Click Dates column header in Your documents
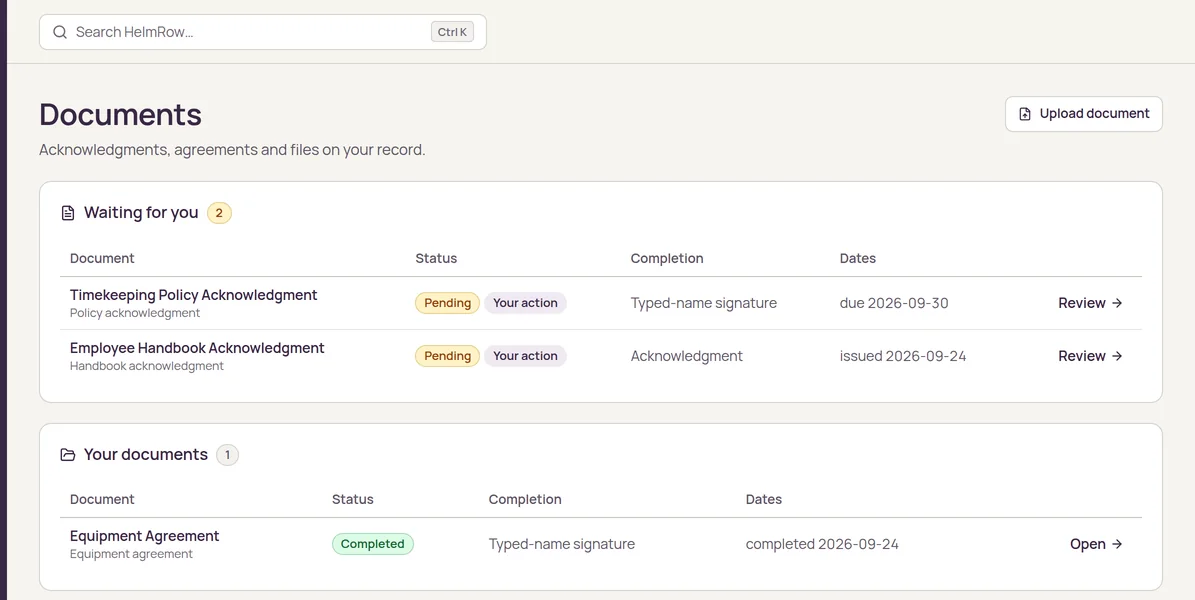Screen dimensions: 1195x600 (764, 499)
